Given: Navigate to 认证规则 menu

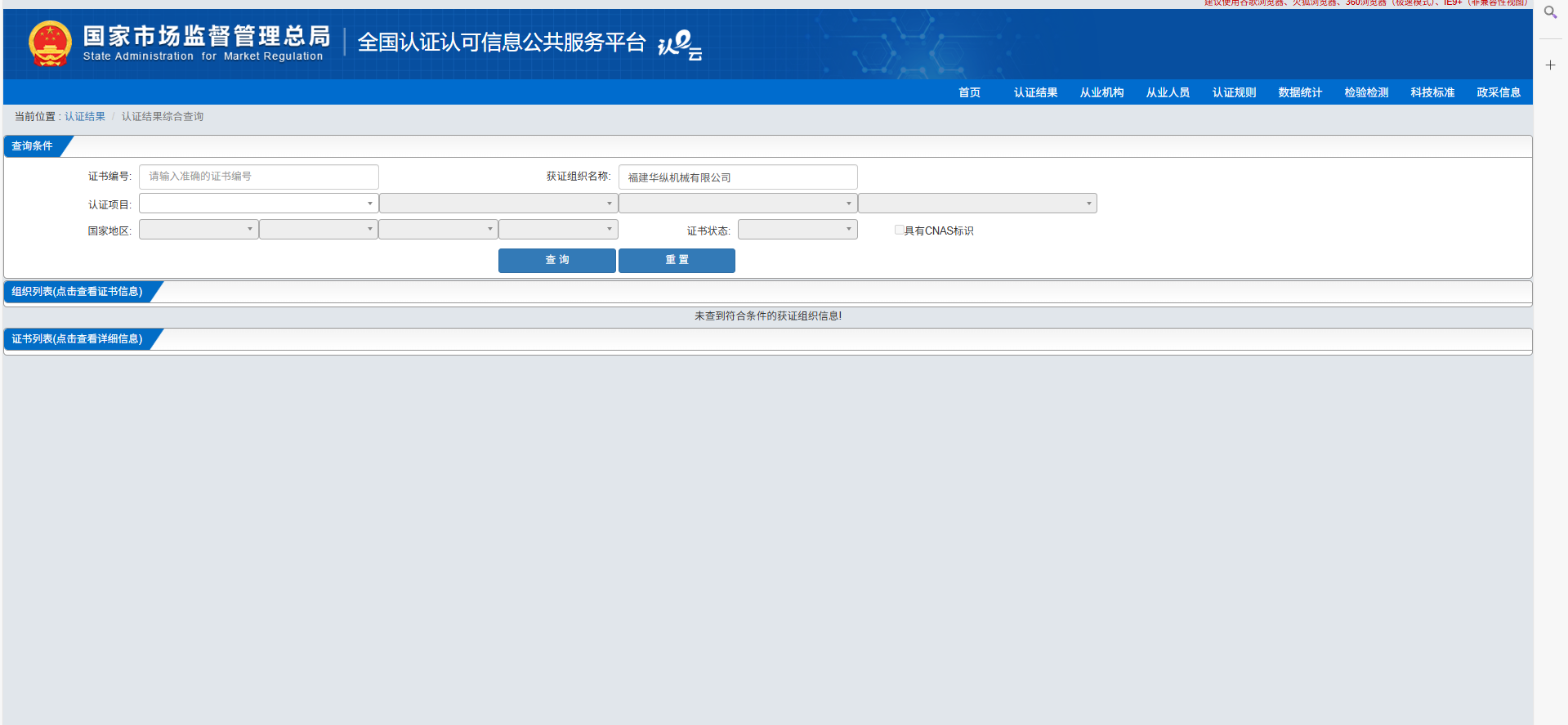Looking at the screenshot, I should (1234, 92).
